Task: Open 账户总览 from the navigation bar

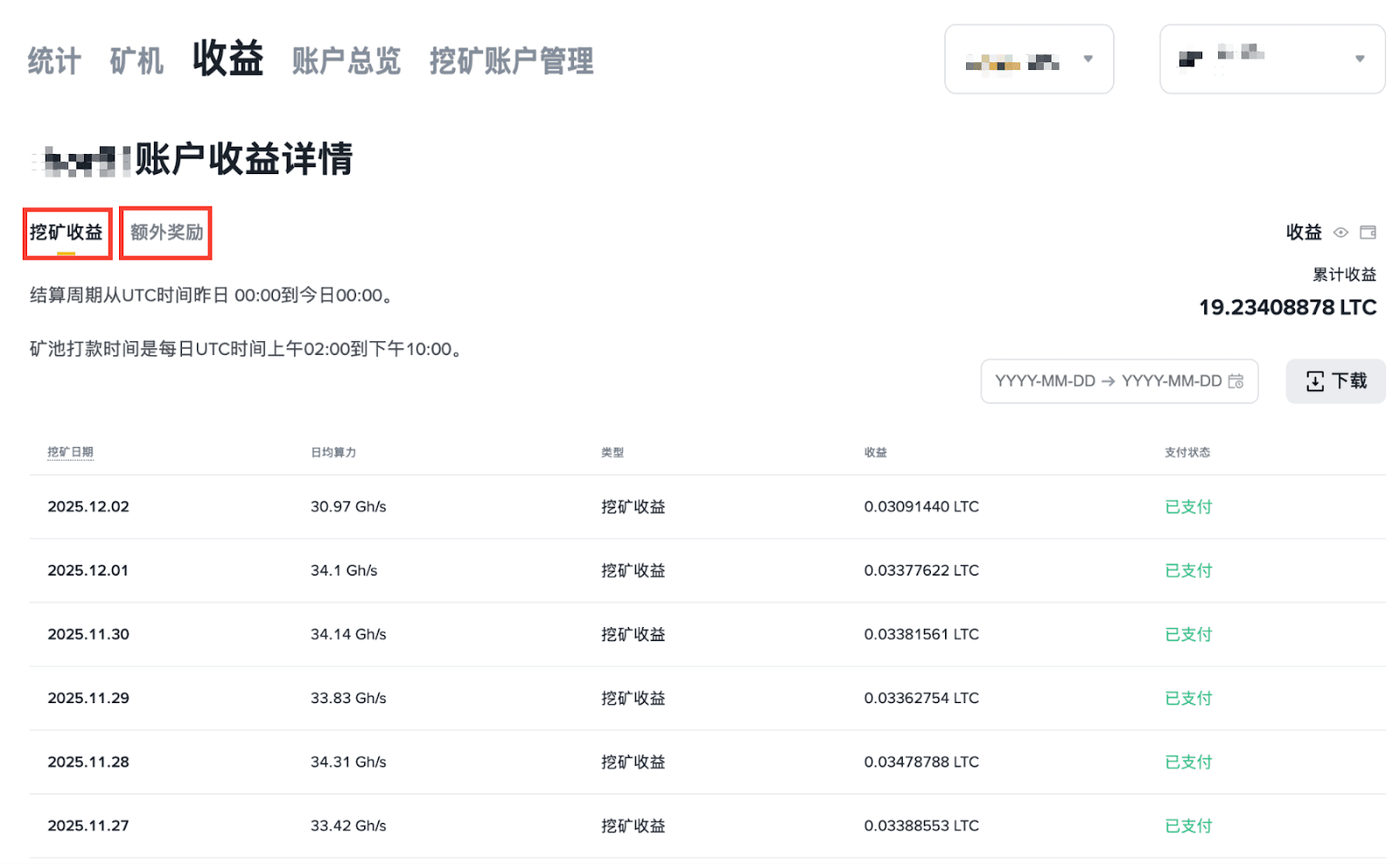Action: pos(346,59)
